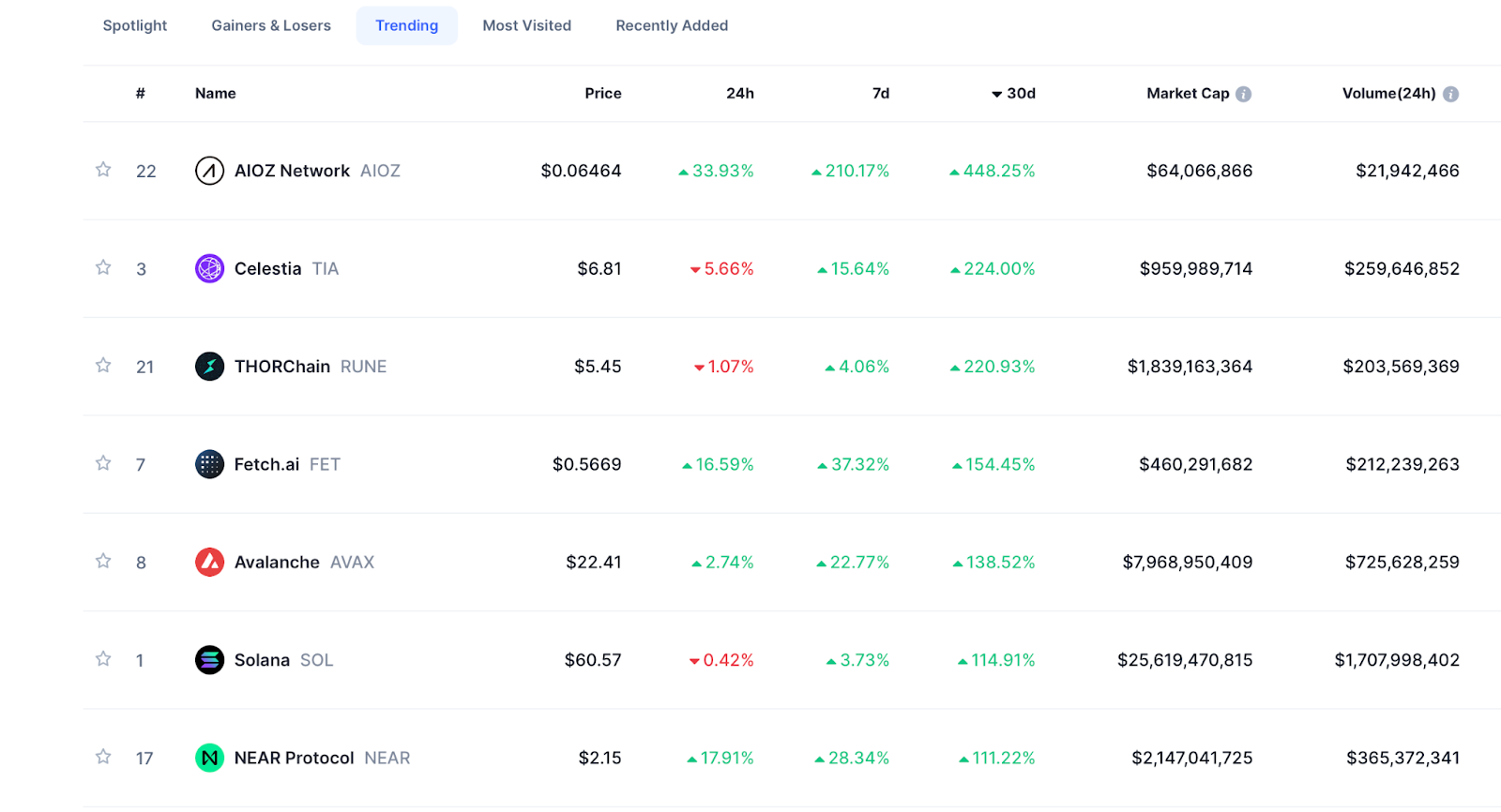The height and width of the screenshot is (812, 1501).
Task: Open Avalanche coin page
Action: [x=277, y=562]
